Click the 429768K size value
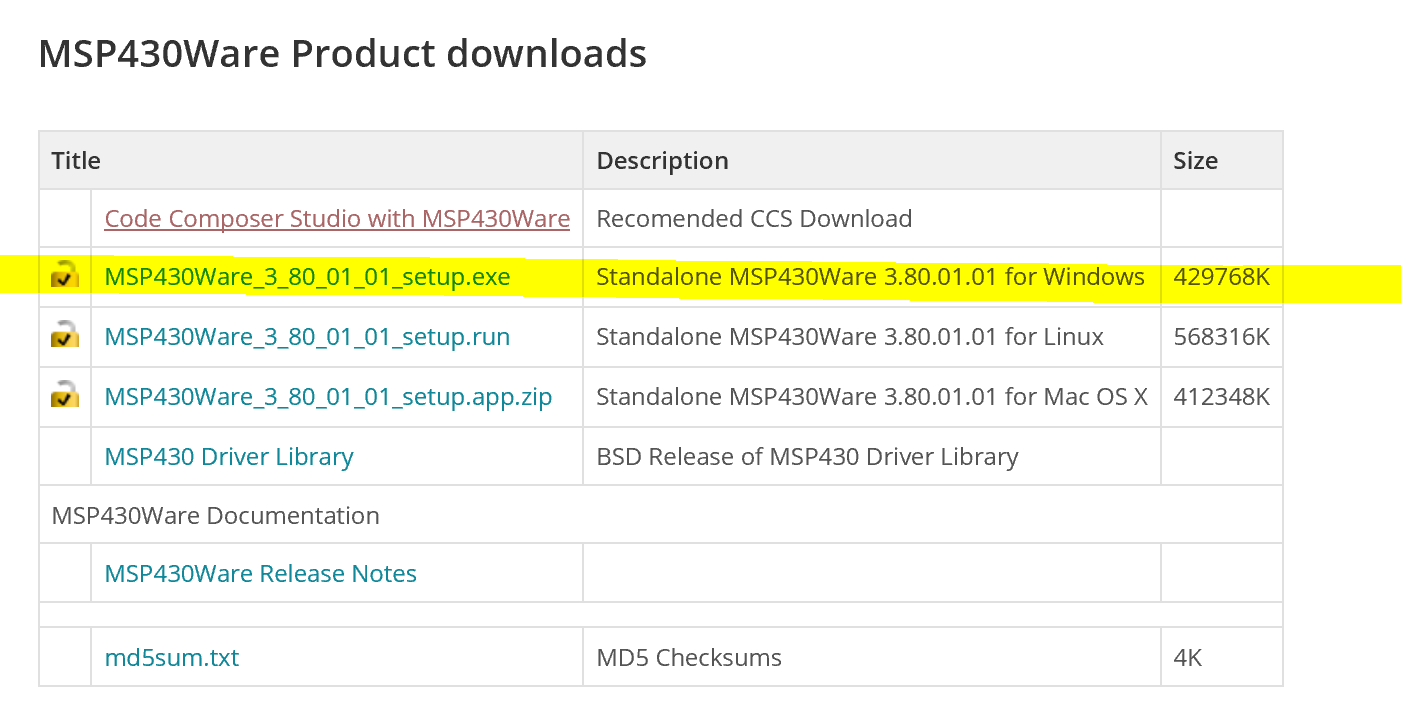1401x714 pixels. (x=1221, y=277)
